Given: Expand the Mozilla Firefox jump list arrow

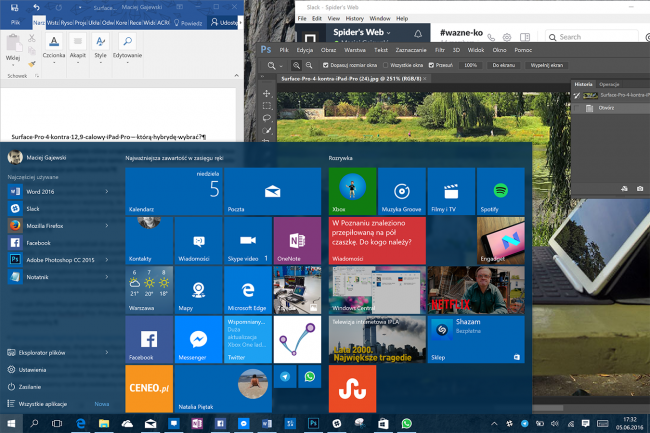Looking at the screenshot, I should [107, 226].
